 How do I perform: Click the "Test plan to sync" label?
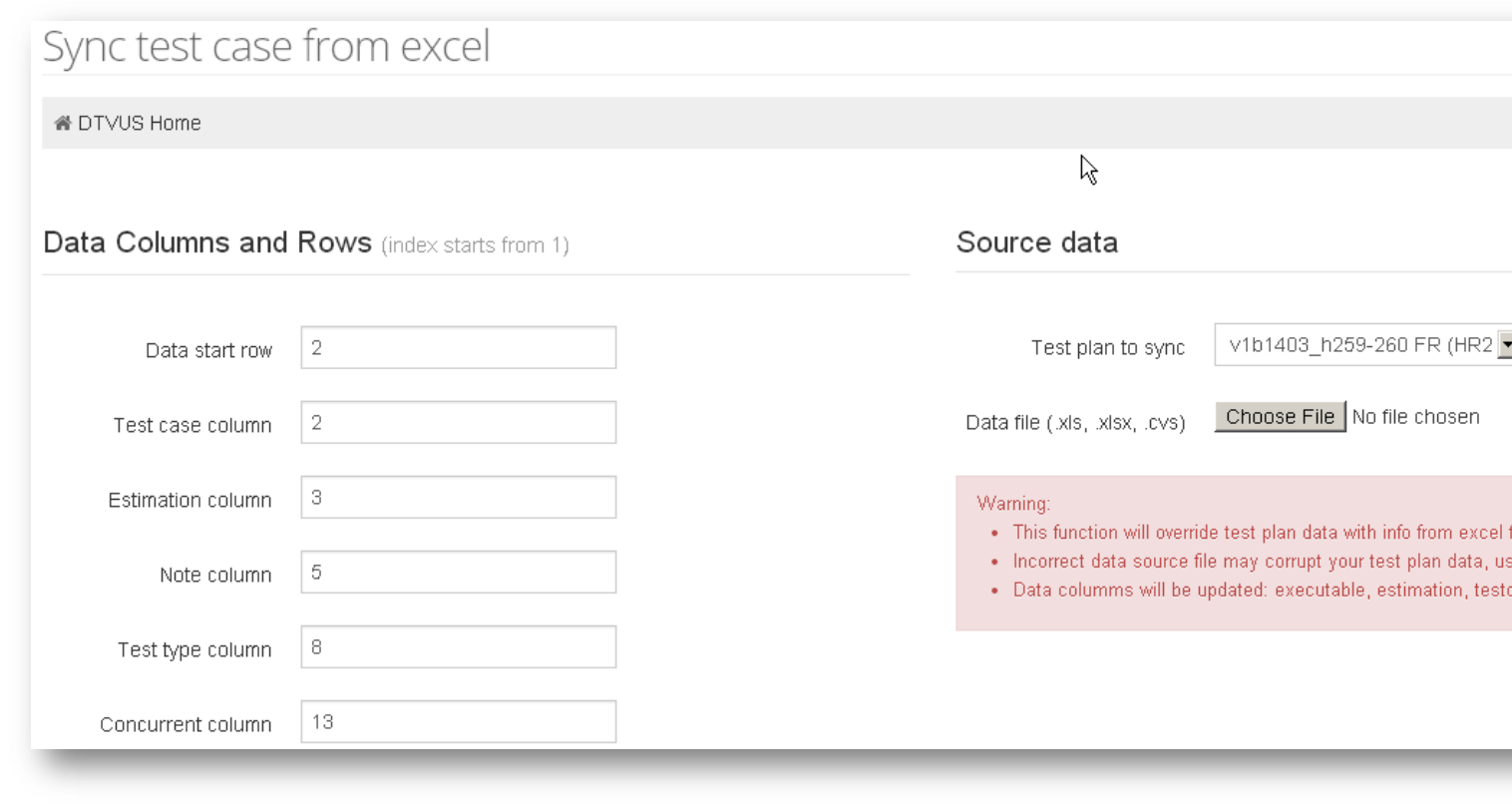1107,347
